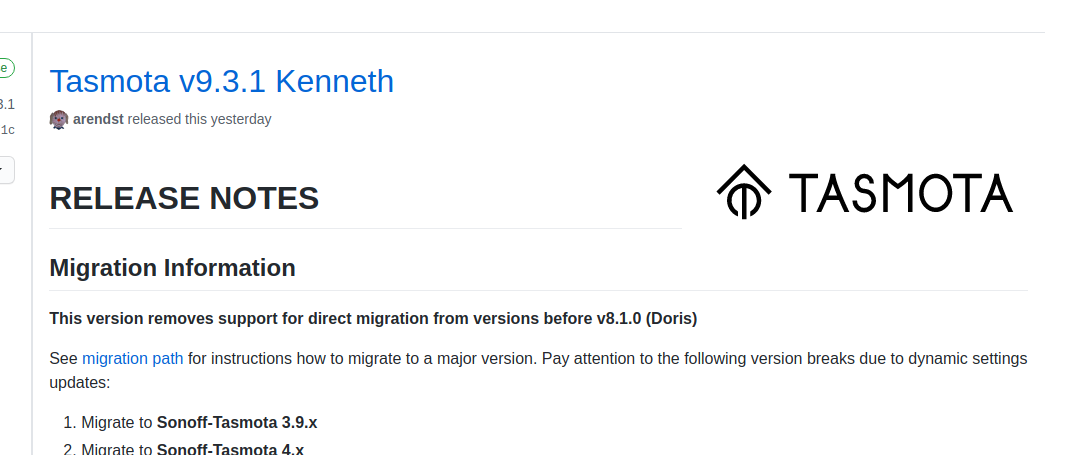Click the RELEASE NOTES heading
The image size is (1074, 455).
pos(184,198)
